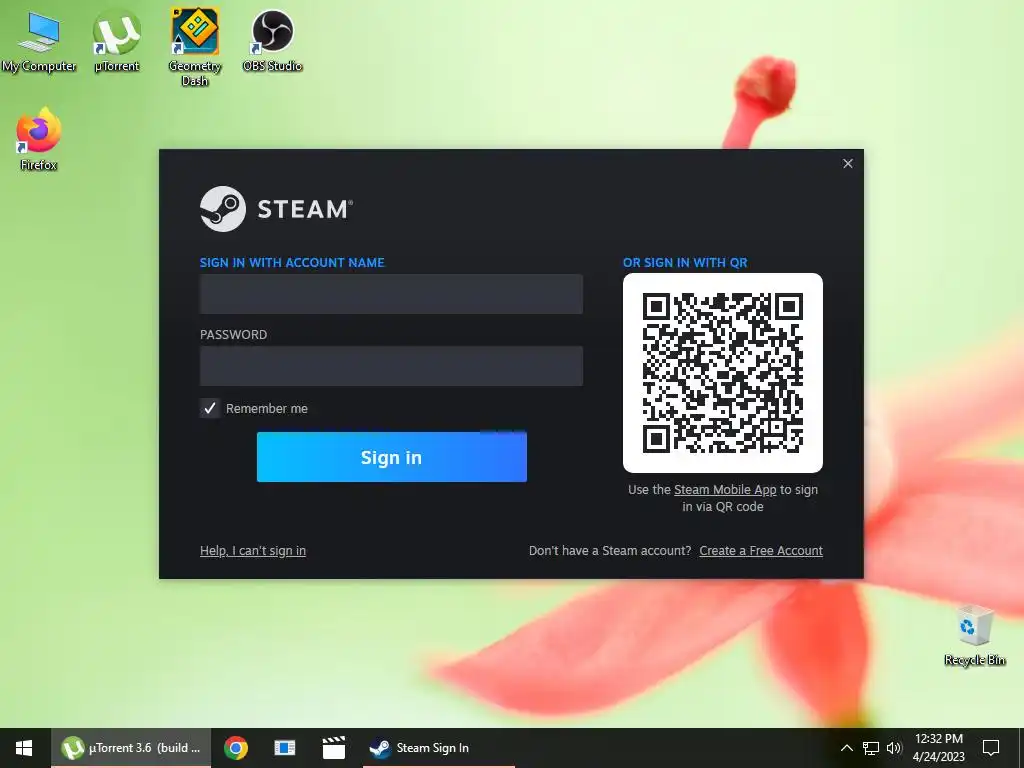1024x768 pixels.
Task: Open the Recycle Bin icon
Action: point(974,635)
